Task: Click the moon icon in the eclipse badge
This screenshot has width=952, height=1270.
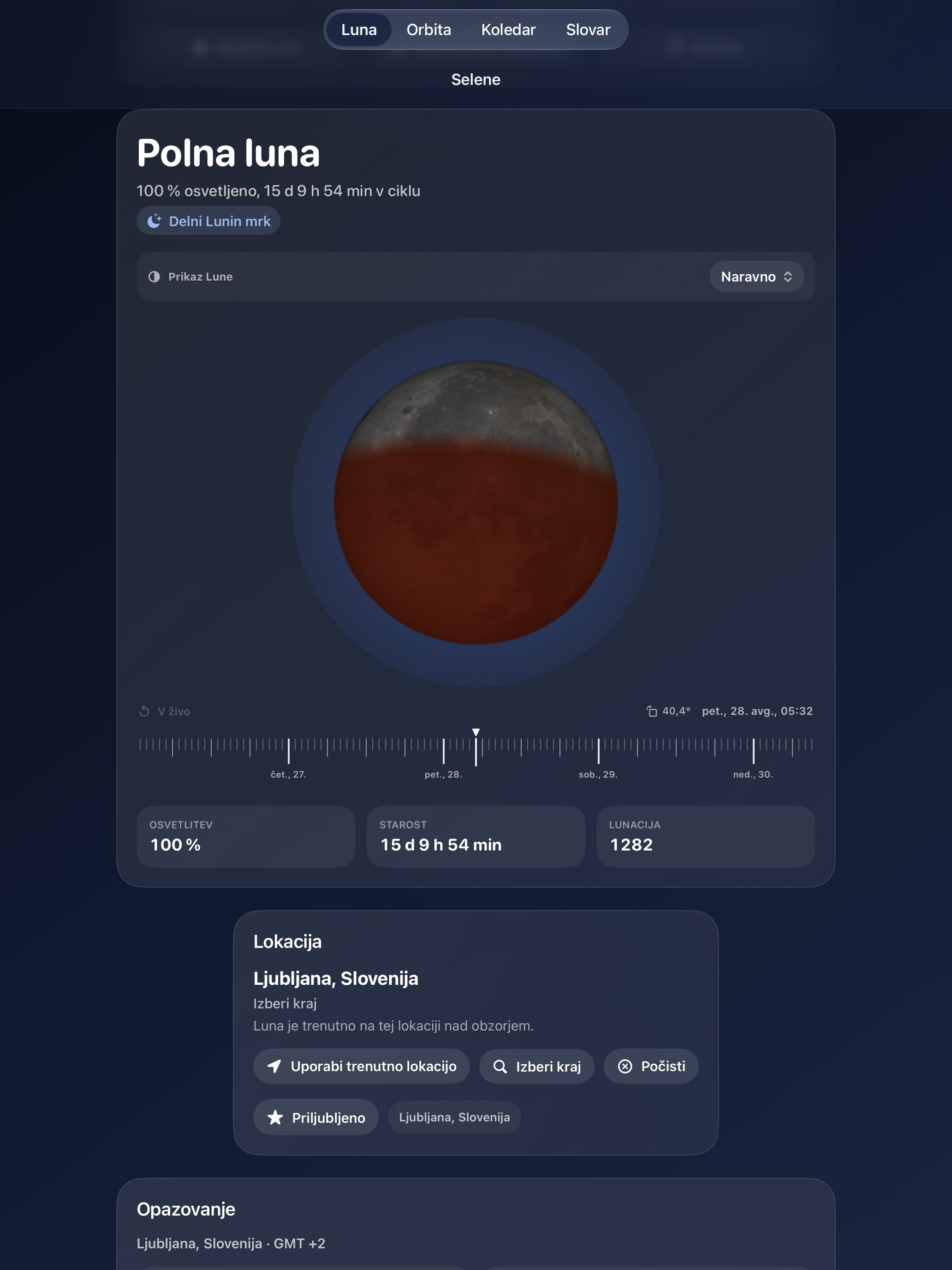Action: [155, 221]
